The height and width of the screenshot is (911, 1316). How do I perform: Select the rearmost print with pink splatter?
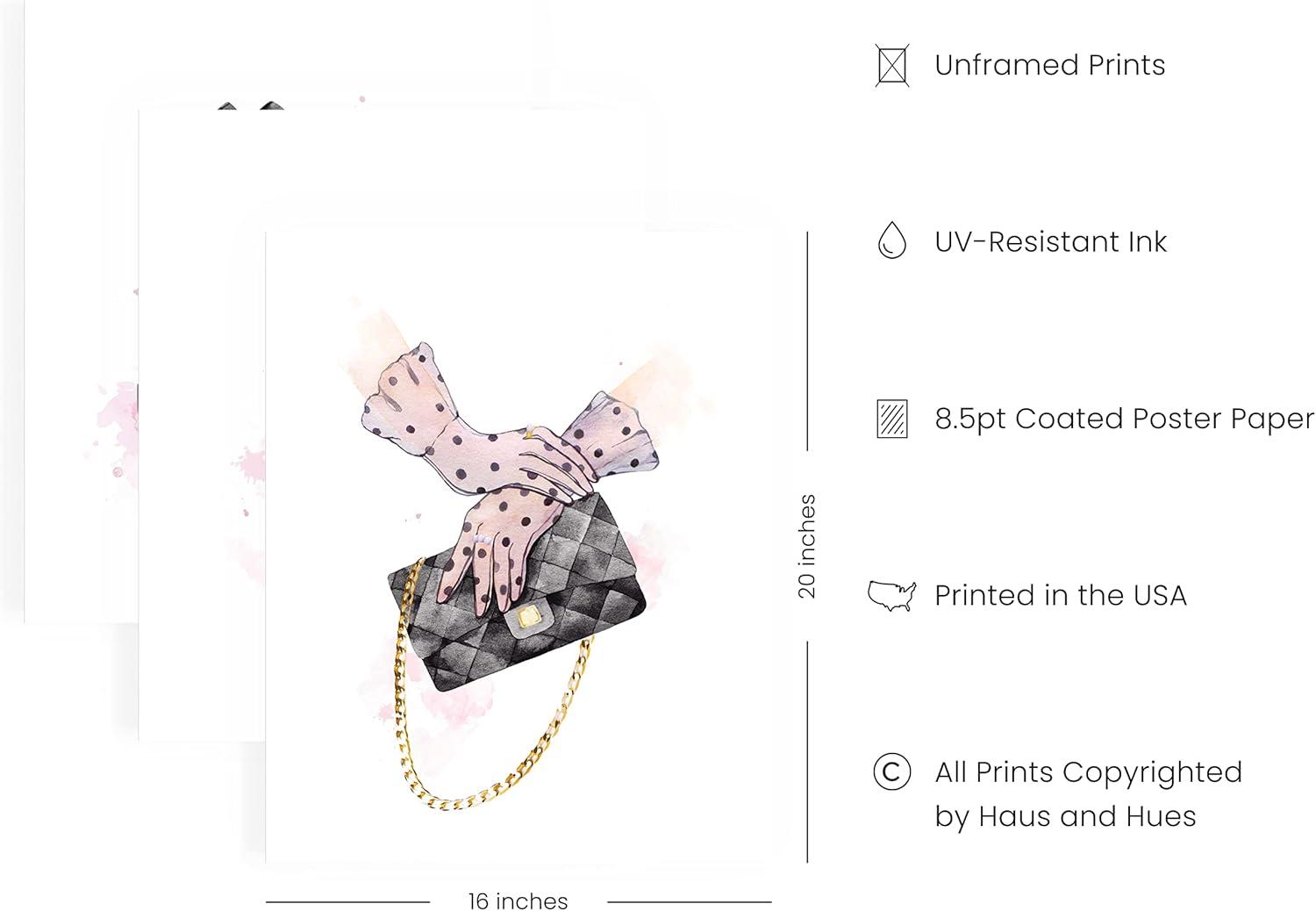click(x=81, y=351)
